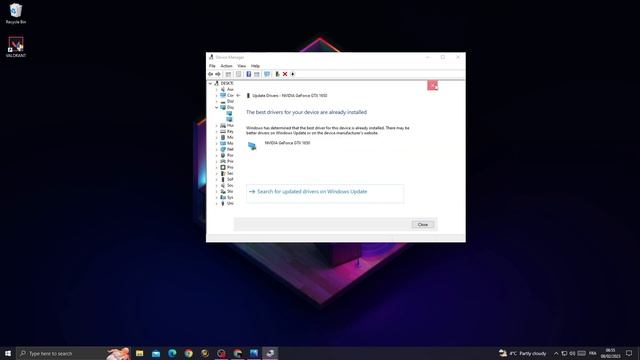This screenshot has width=640, height=360.
Task: Expand the Universal Serial Bus category
Action: point(217,203)
